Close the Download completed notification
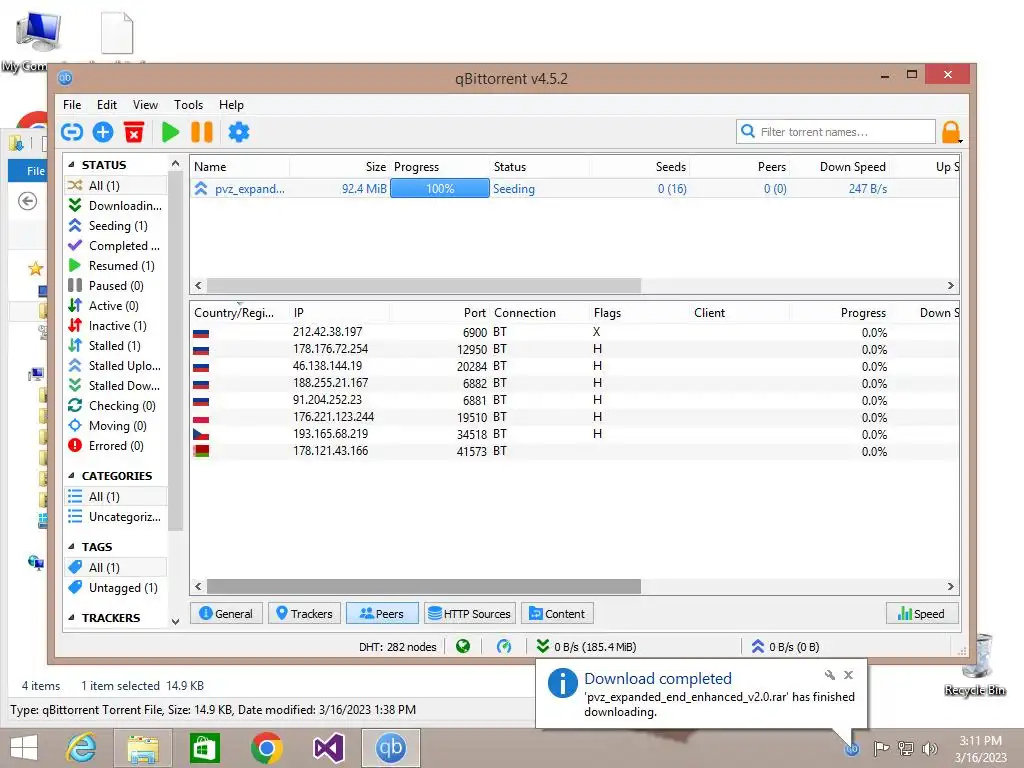 point(848,675)
